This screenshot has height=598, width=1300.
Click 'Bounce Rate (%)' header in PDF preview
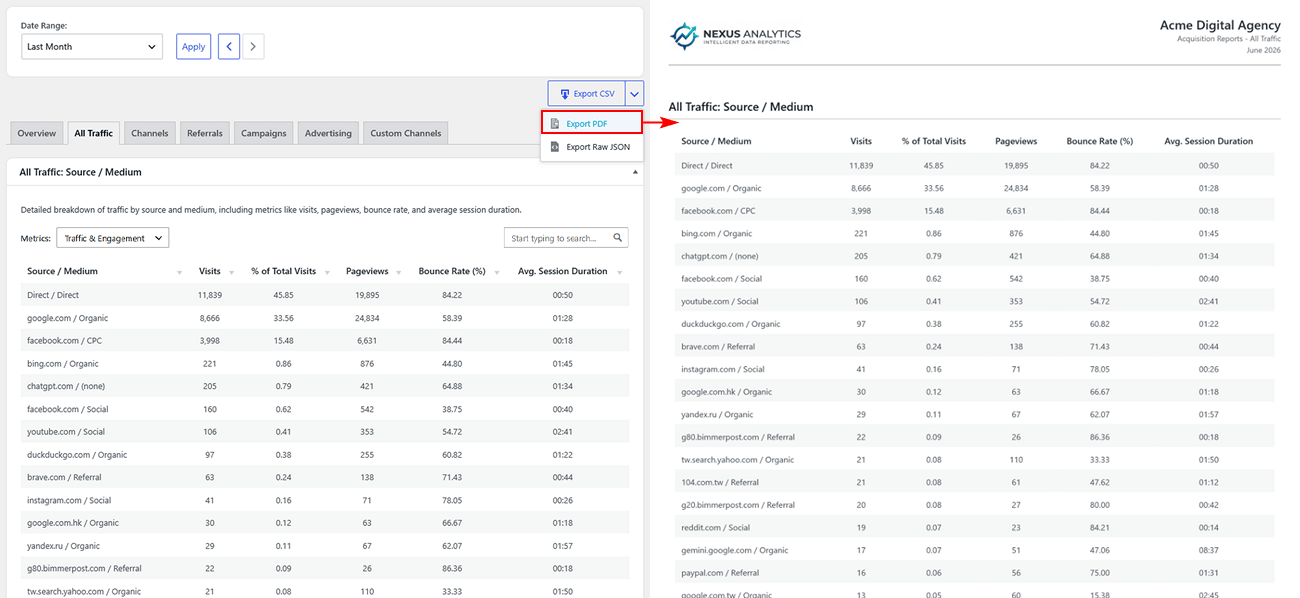tap(1100, 141)
